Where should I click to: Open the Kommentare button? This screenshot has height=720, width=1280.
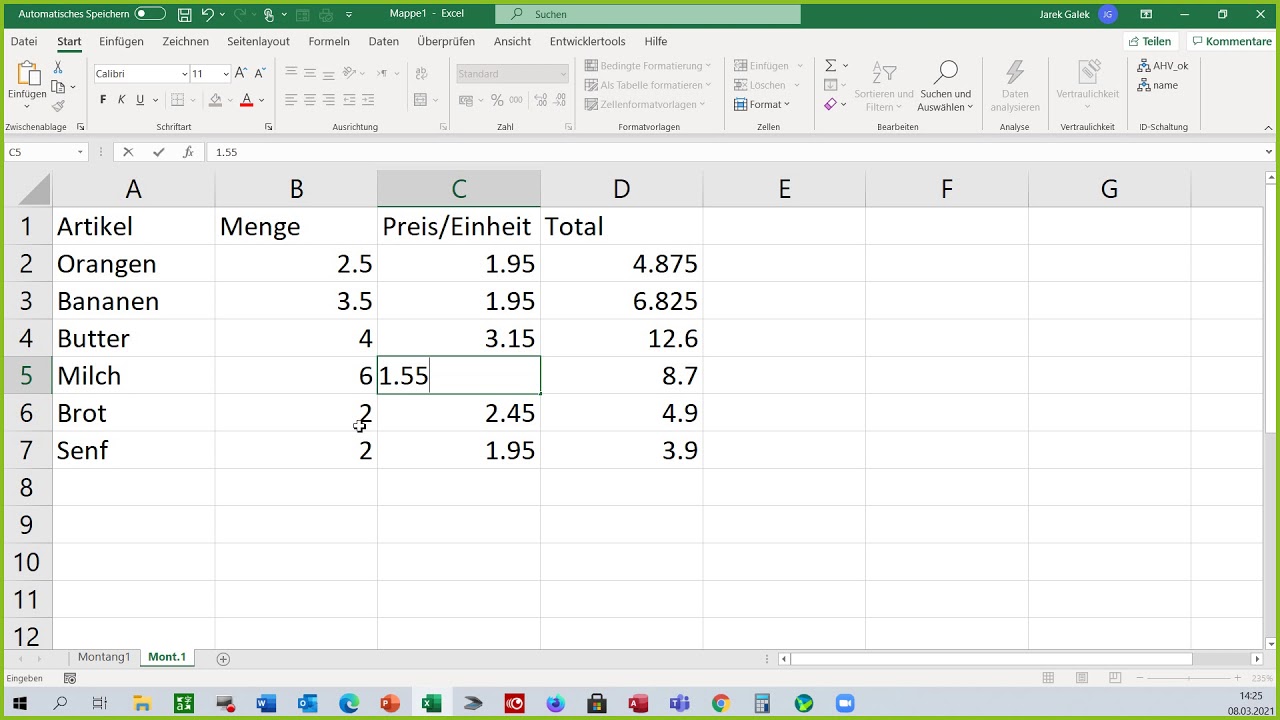coord(1230,41)
